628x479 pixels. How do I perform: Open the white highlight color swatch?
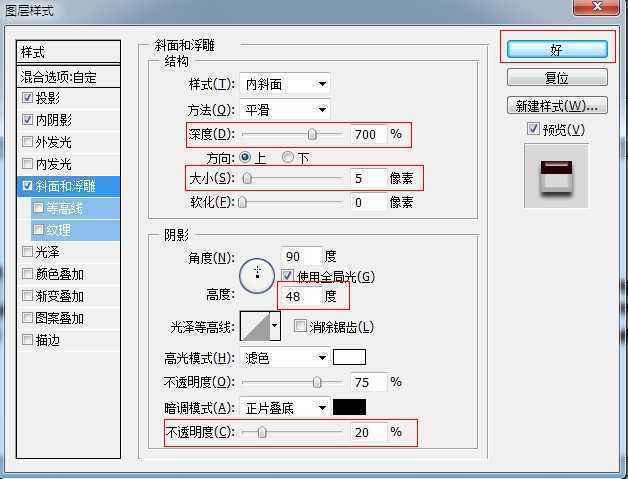349,357
